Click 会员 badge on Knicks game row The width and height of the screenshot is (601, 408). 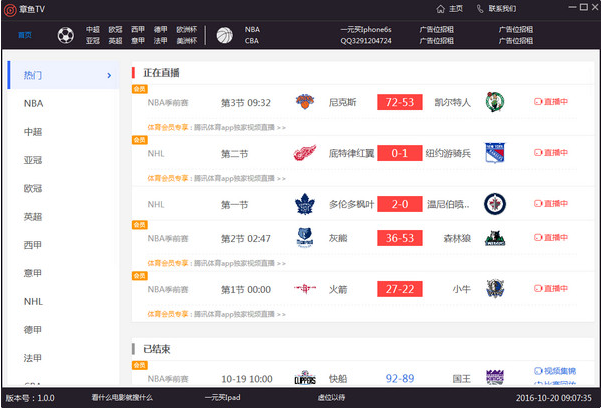click(x=140, y=89)
